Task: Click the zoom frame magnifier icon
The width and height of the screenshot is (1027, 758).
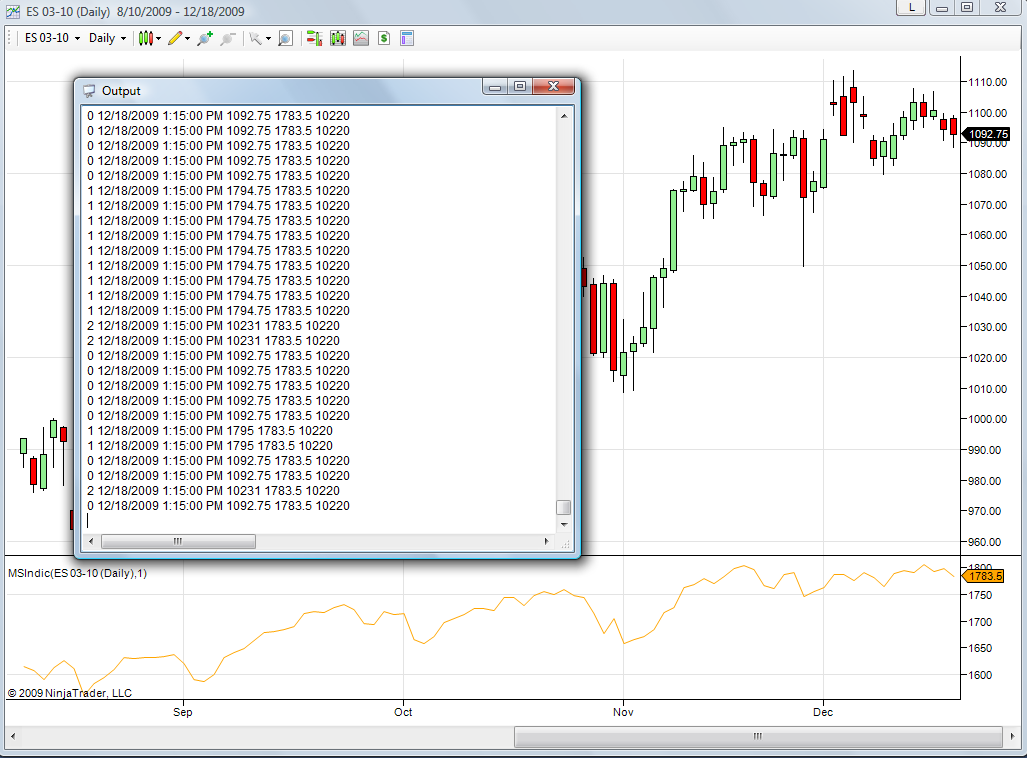Action: tap(285, 38)
